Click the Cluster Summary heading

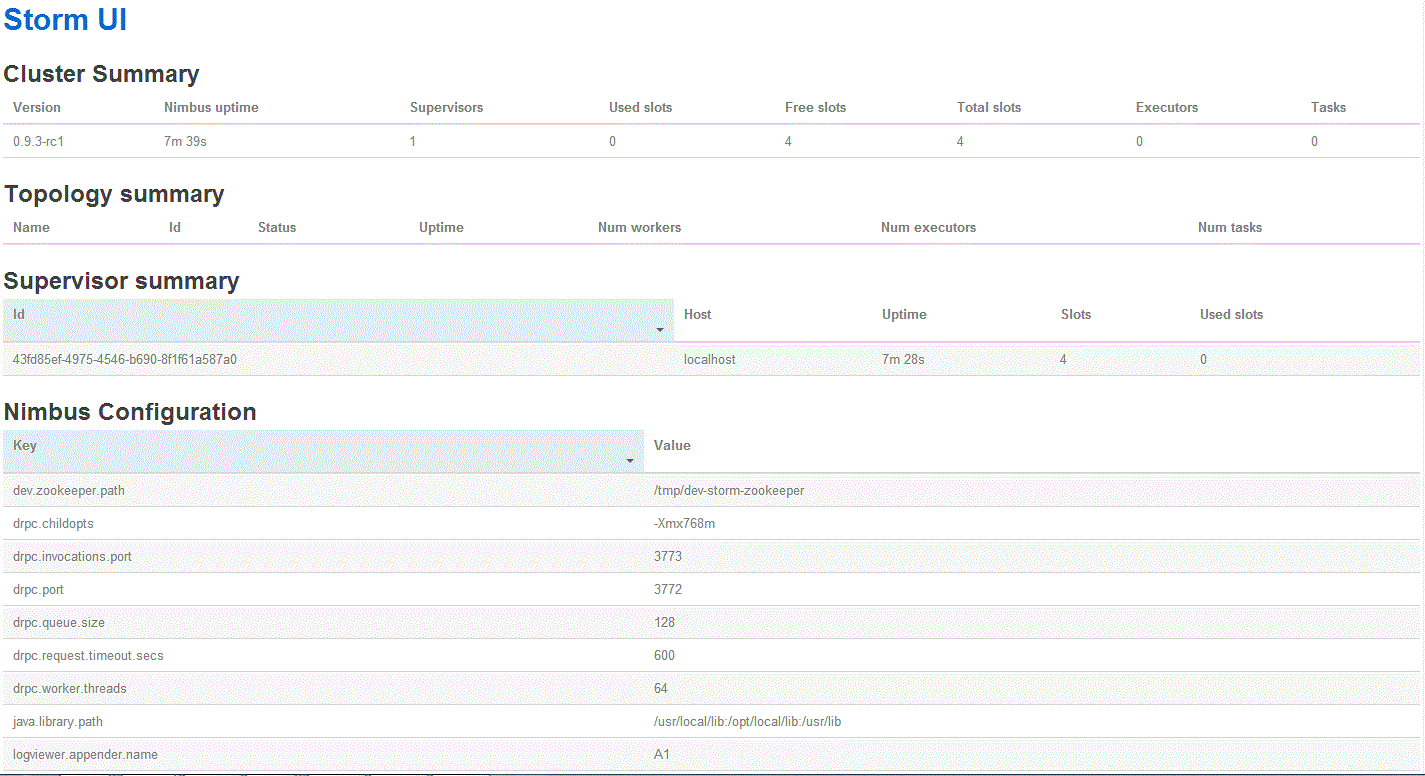tap(101, 74)
